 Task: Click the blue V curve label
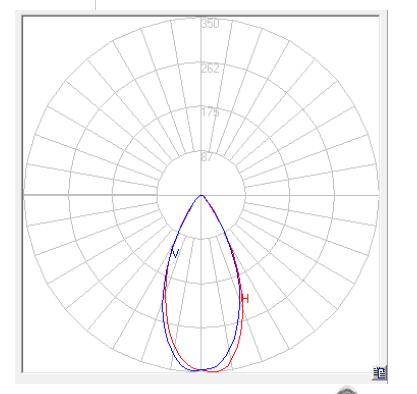175,253
